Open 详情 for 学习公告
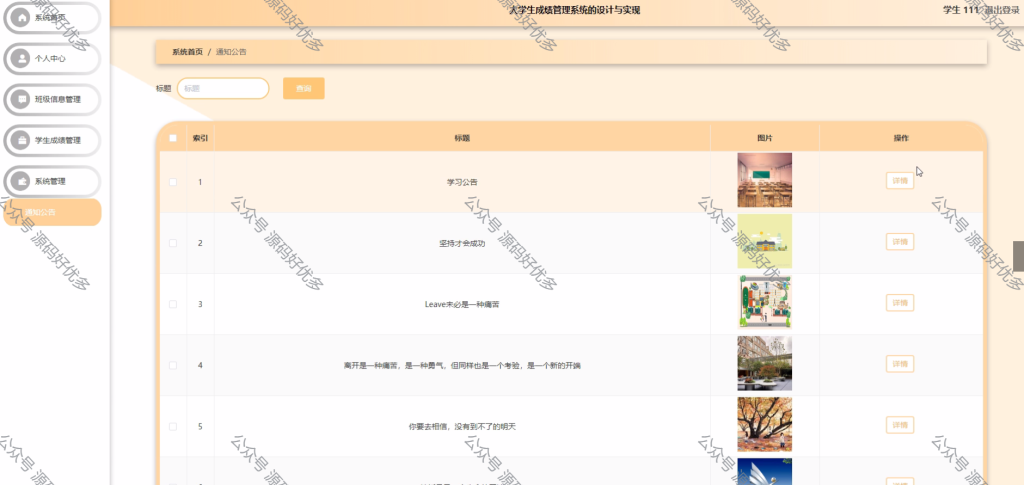Screen dimensions: 1024x485 tap(900, 181)
